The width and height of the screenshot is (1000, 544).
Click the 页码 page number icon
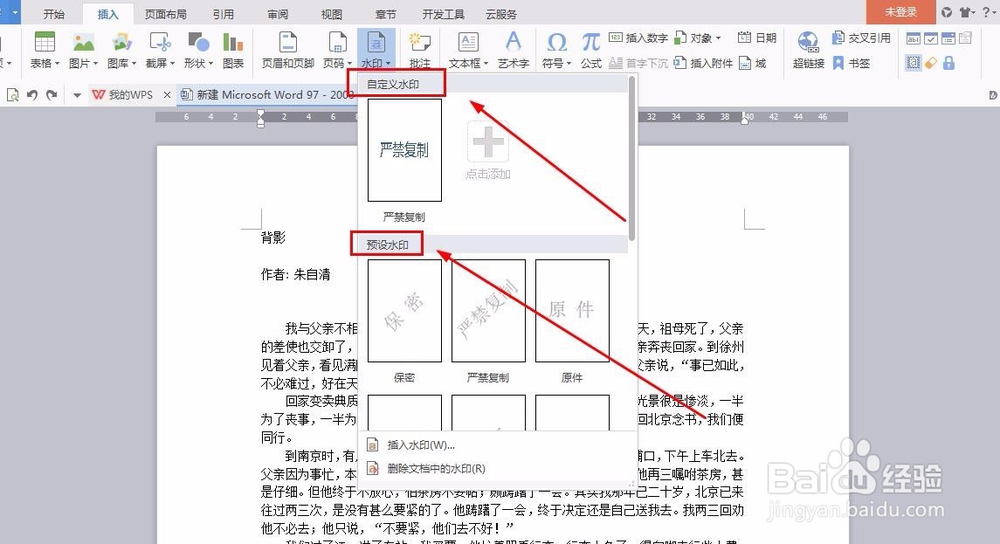point(337,42)
